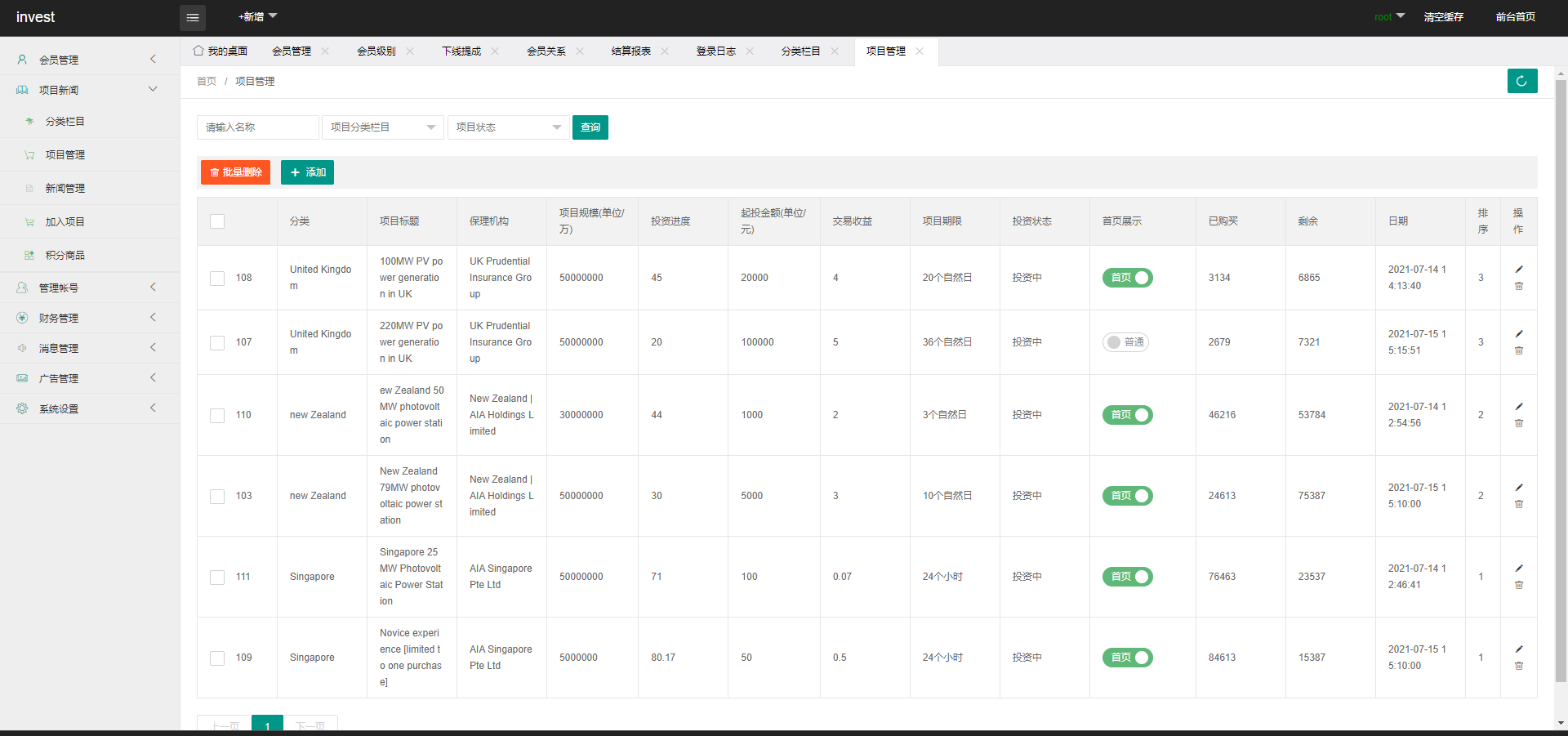Click trash delete icon for row 107

[x=1519, y=350]
